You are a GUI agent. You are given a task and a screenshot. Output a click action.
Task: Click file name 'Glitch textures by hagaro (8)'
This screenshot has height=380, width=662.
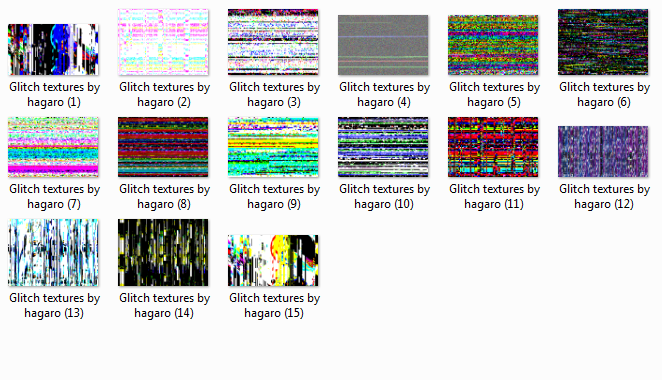(x=164, y=196)
